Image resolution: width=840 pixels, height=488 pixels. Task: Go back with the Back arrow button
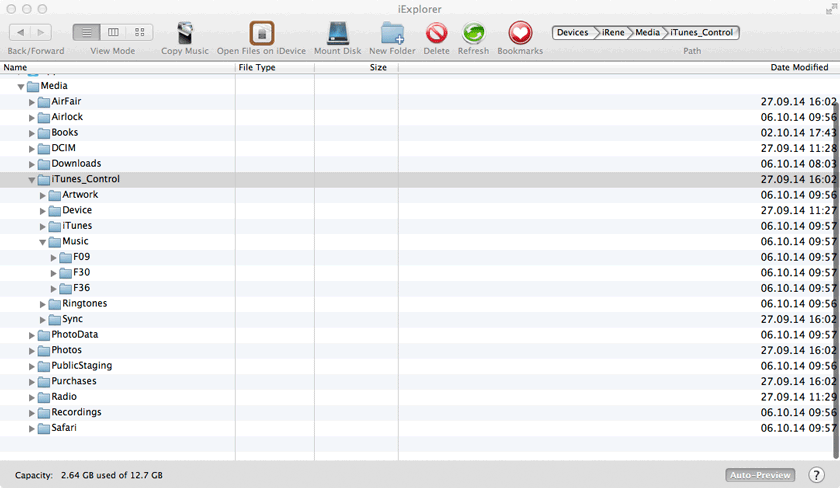click(x=20, y=33)
